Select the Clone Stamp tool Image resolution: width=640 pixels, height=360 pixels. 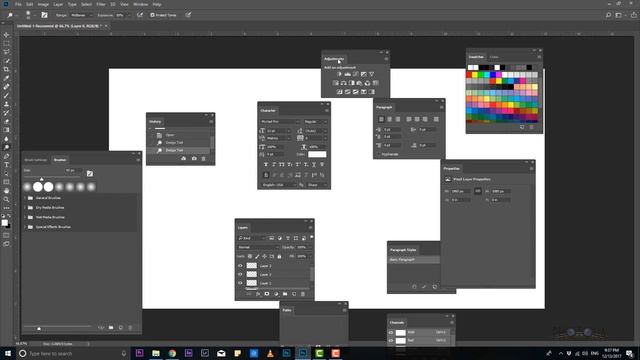click(x=7, y=104)
